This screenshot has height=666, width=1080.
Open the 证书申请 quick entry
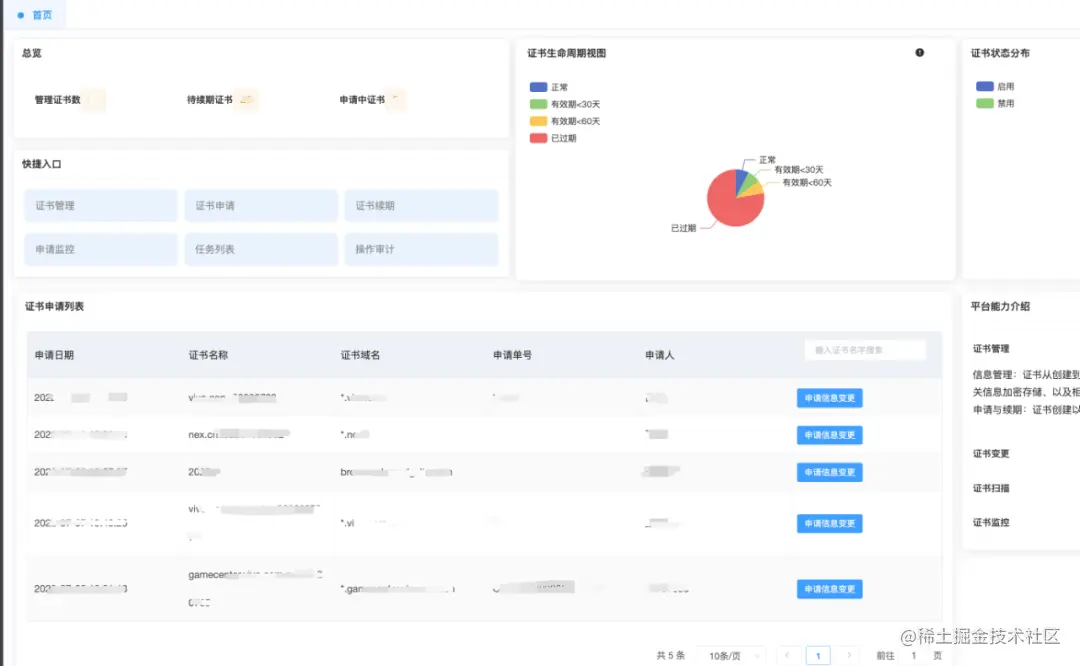[261, 205]
